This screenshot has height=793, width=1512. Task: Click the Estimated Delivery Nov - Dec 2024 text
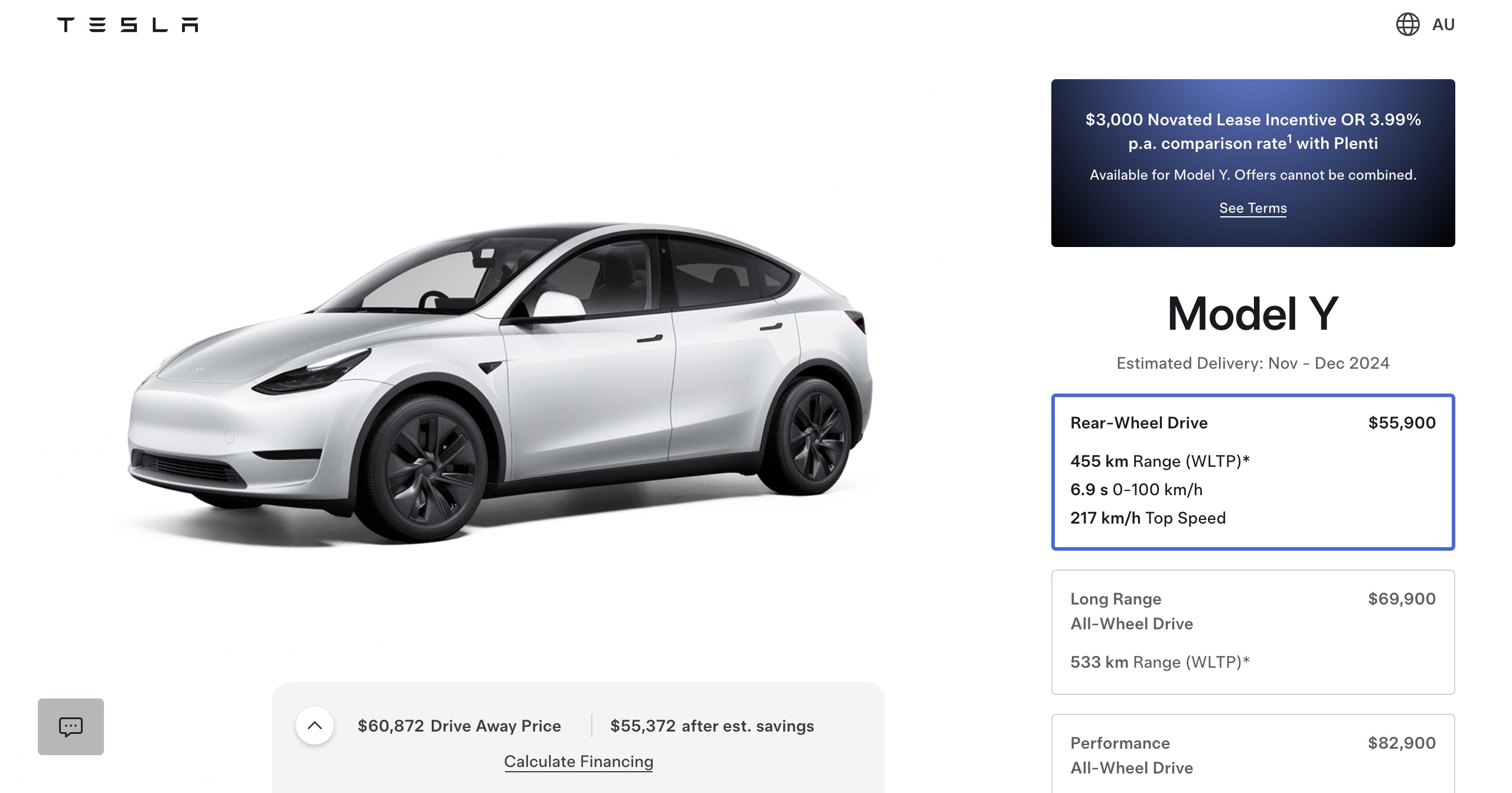(1253, 363)
